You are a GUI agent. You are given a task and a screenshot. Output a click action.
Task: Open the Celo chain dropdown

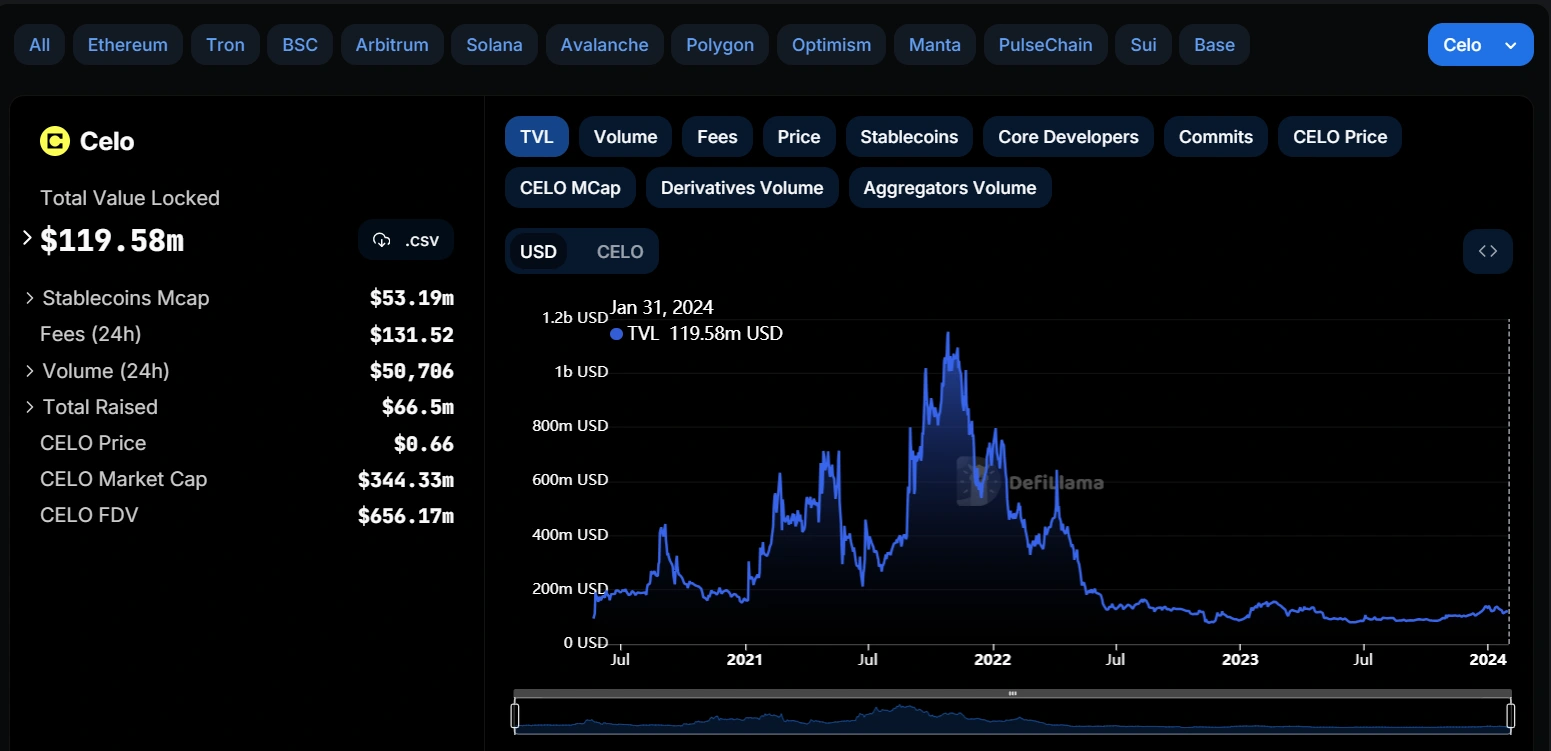1481,45
